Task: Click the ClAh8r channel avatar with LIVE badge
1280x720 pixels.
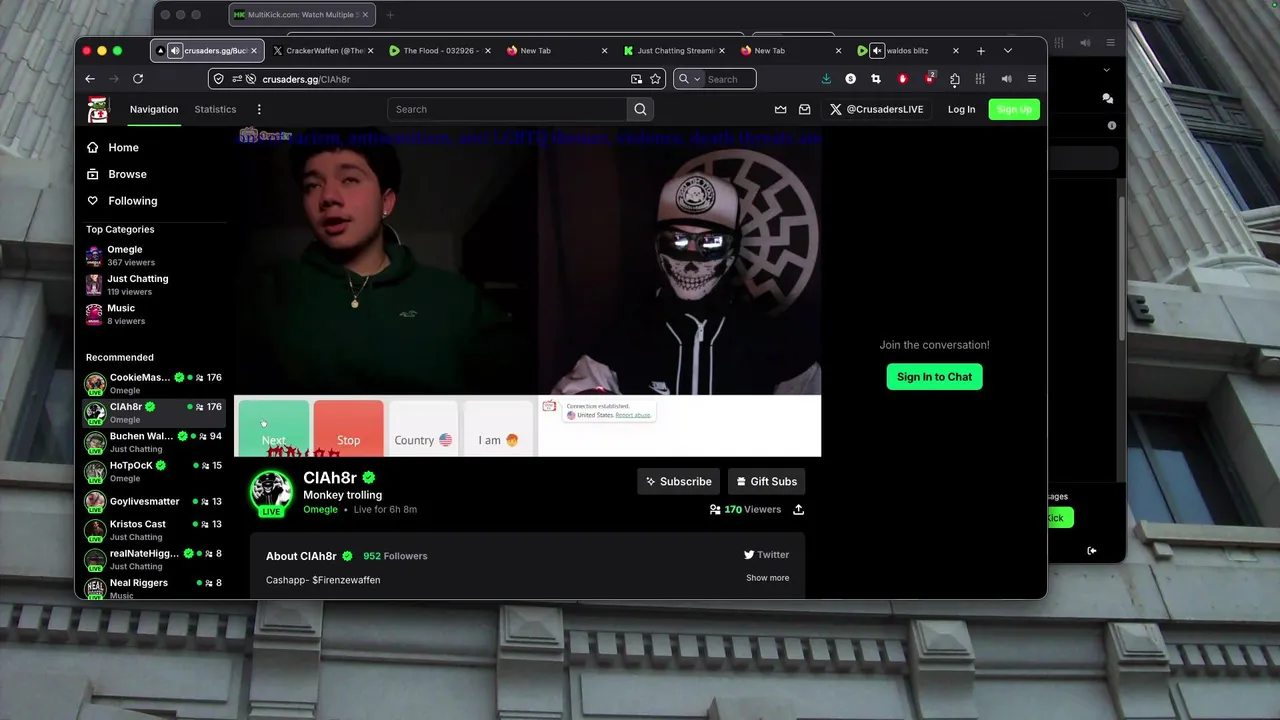Action: [x=271, y=493]
